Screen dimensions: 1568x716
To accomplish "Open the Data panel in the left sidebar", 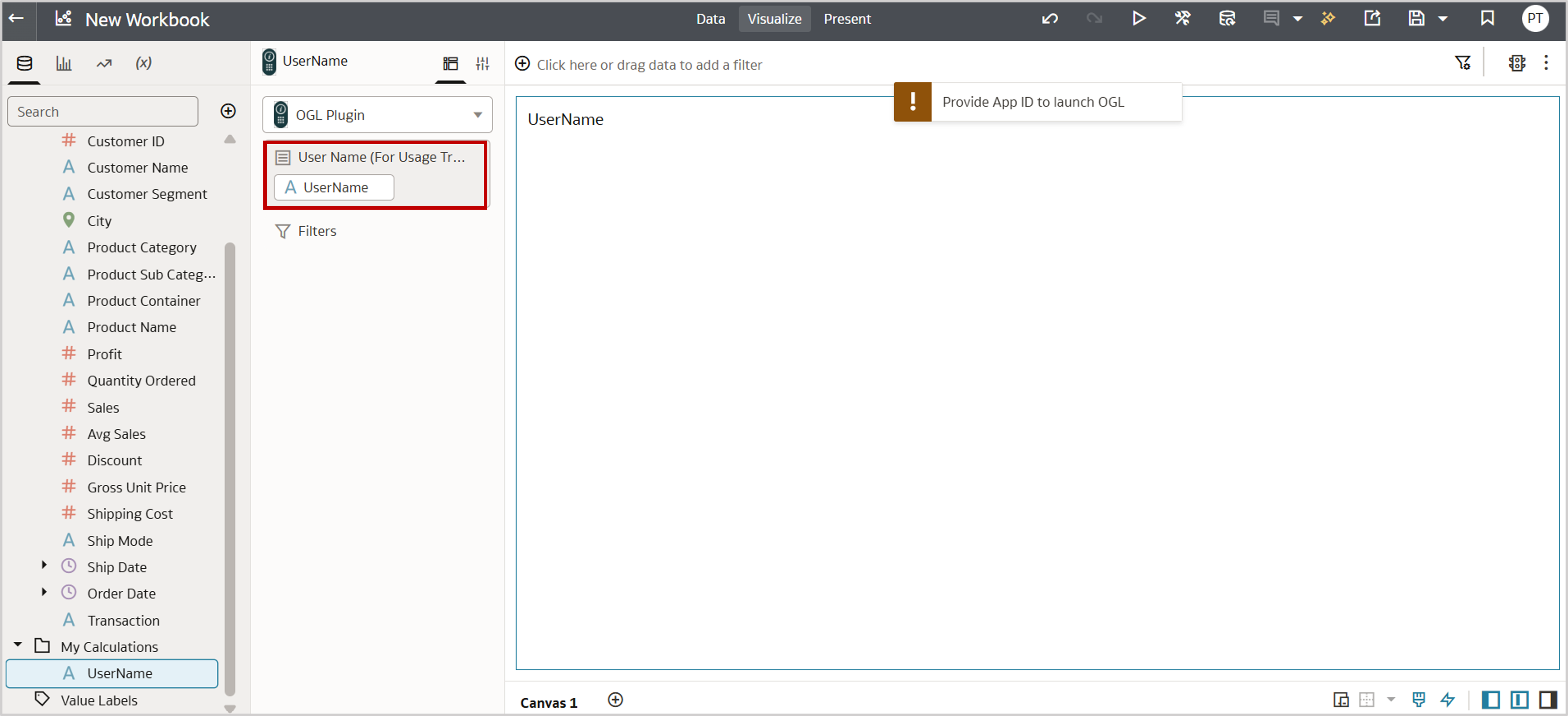I will [23, 63].
